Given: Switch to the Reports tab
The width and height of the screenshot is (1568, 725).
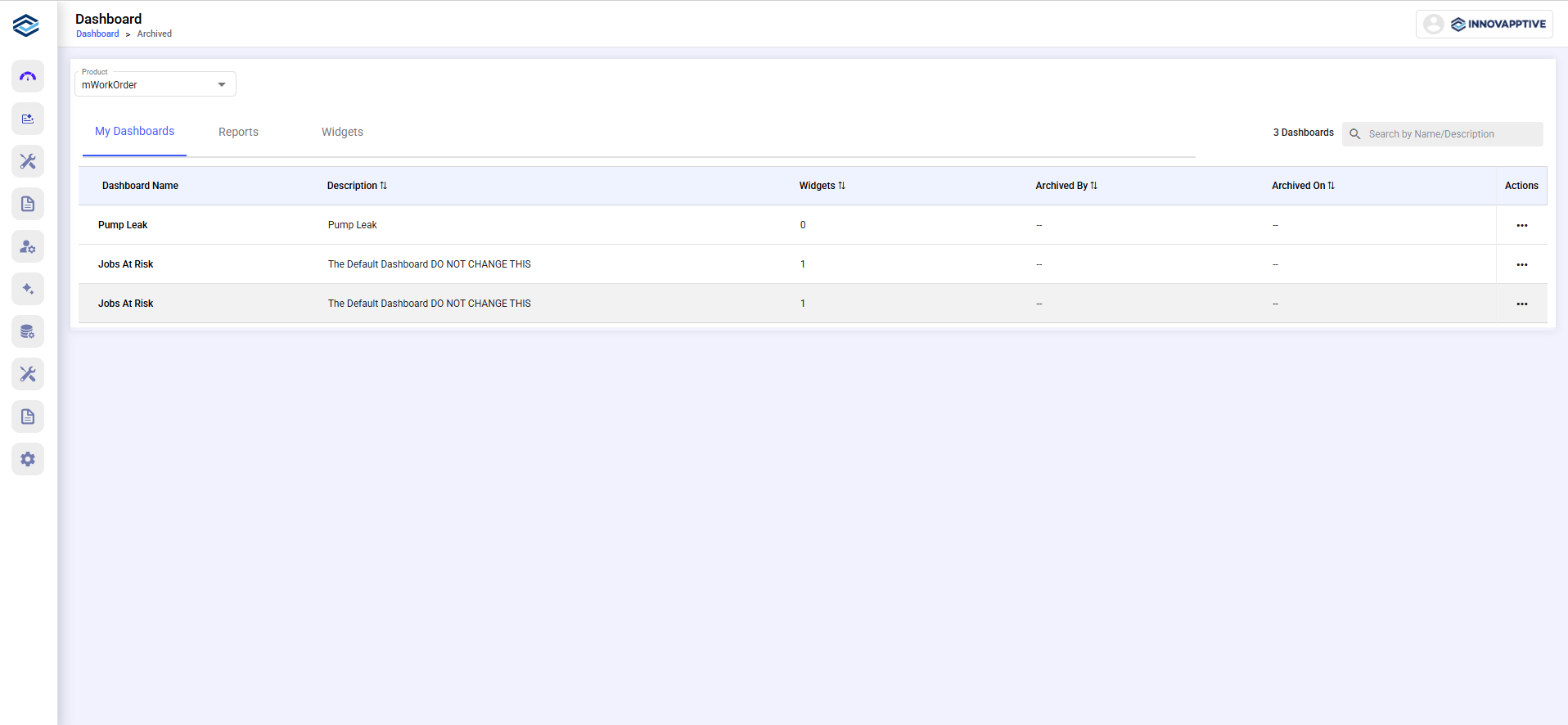Looking at the screenshot, I should 238,132.
